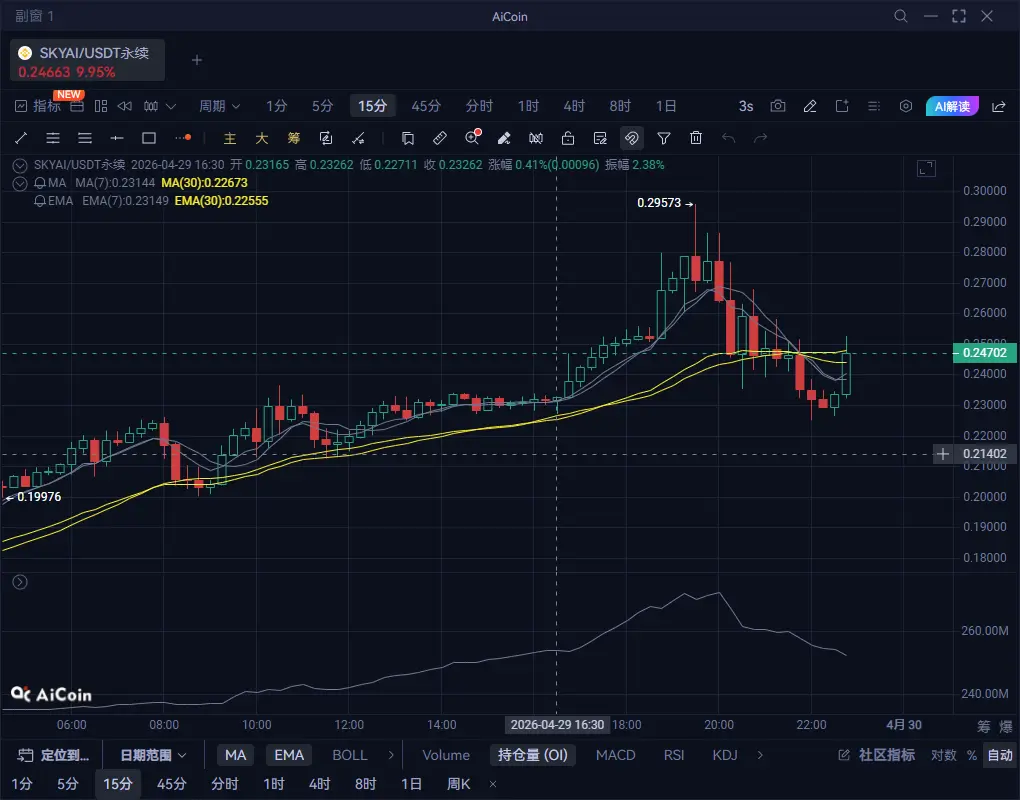1020x800 pixels.
Task: Select the 周K timeframe in bottom bar
Action: pyautogui.click(x=459, y=784)
